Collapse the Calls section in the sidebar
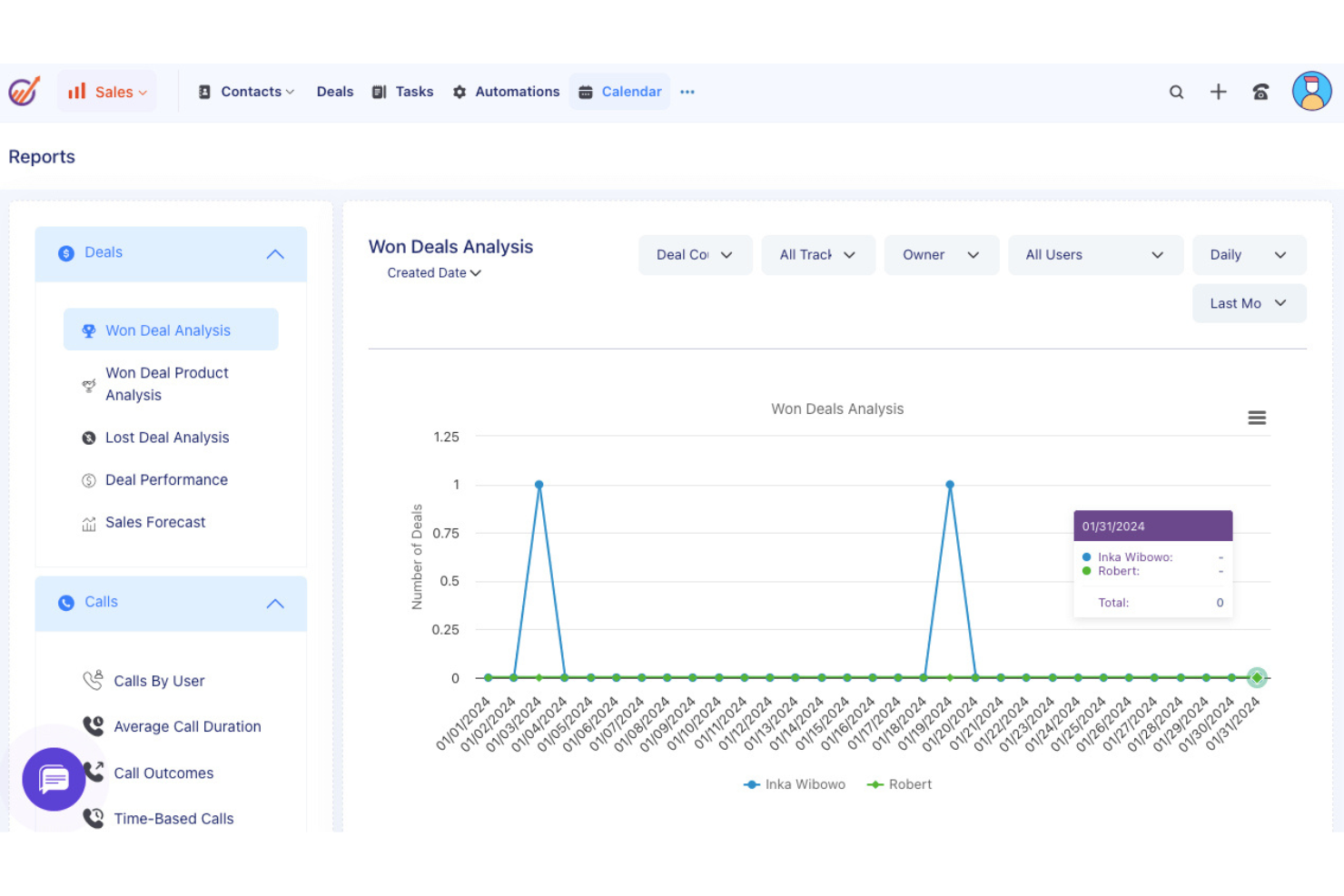 point(275,603)
